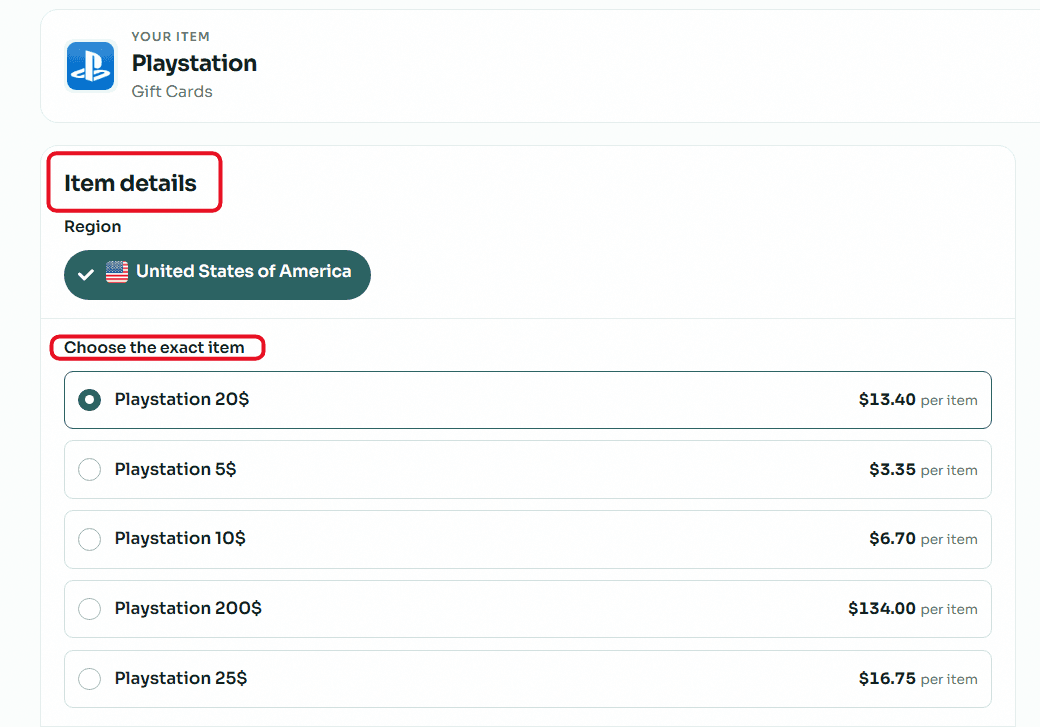The height and width of the screenshot is (727, 1040).
Task: Click the Playstation 10$ label
Action: (x=180, y=538)
